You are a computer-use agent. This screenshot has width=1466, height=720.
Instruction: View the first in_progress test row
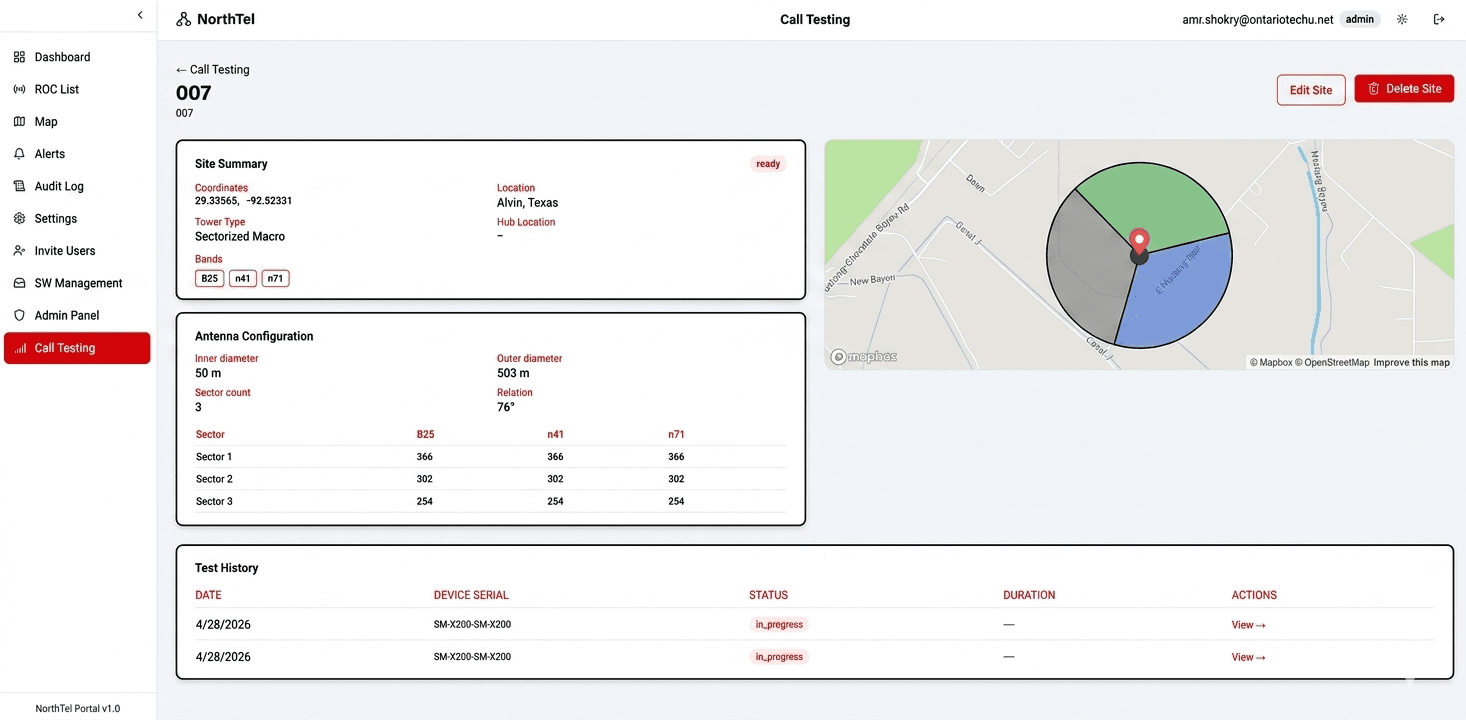1249,625
